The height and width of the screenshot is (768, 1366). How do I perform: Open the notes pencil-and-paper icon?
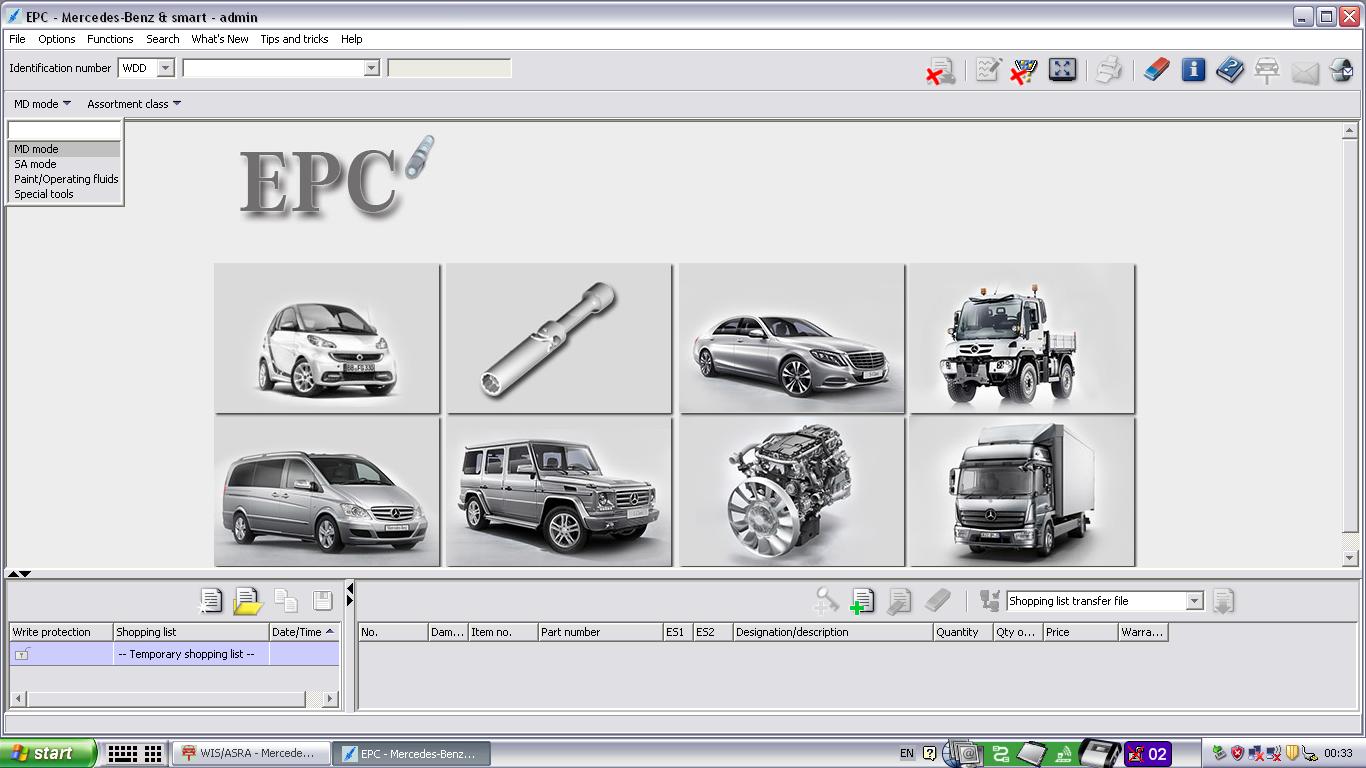988,70
